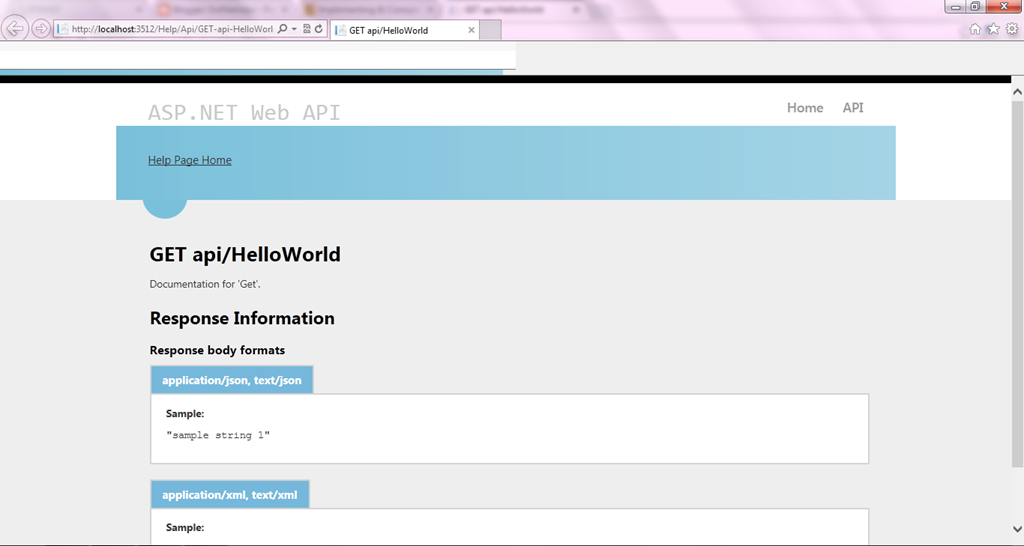Follow the Help Page Home link
The image size is (1024, 546).
(189, 160)
